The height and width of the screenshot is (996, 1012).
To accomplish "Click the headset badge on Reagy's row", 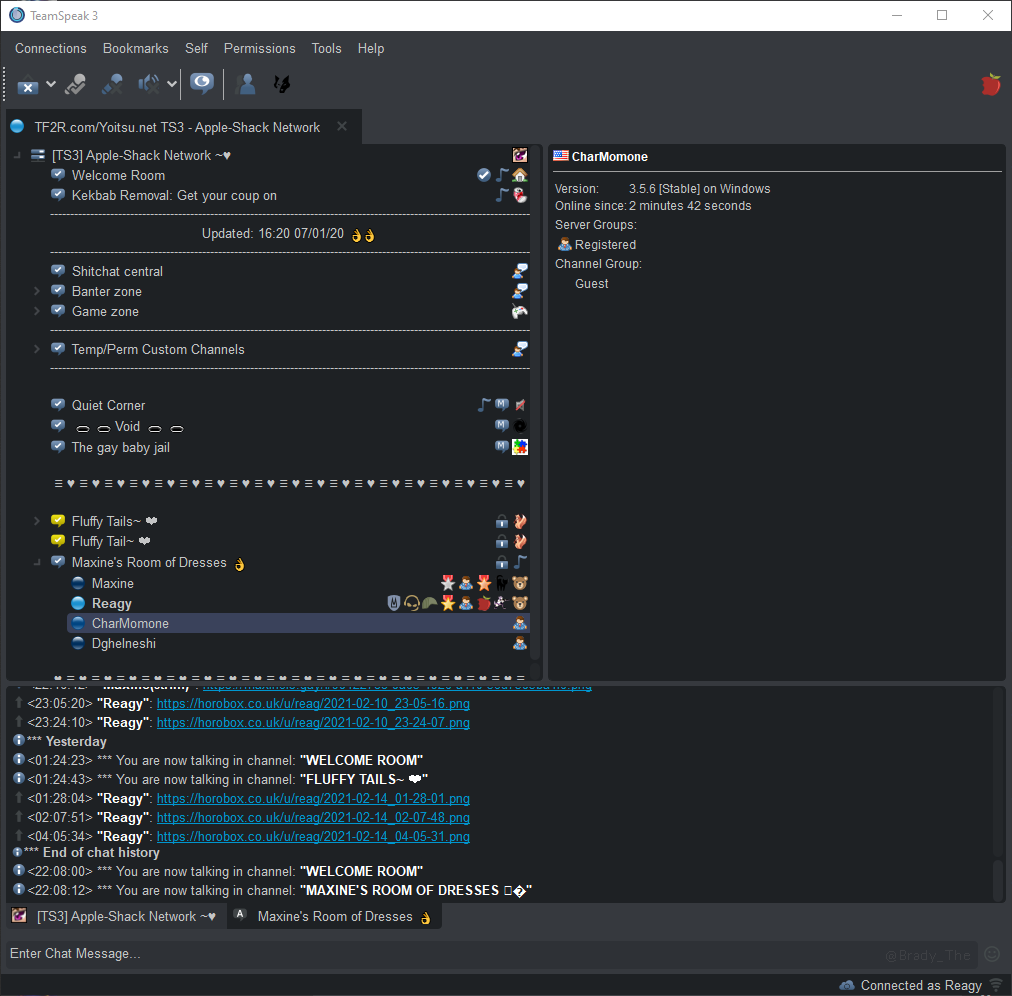I will click(x=411, y=604).
